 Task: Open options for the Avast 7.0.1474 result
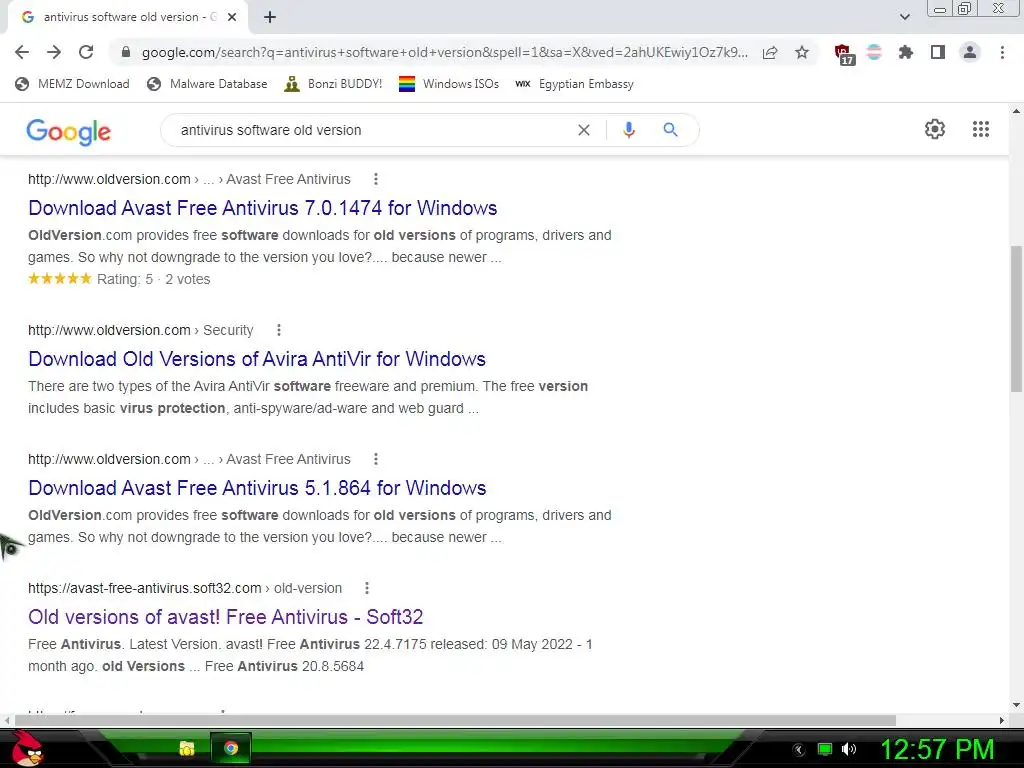[376, 179]
